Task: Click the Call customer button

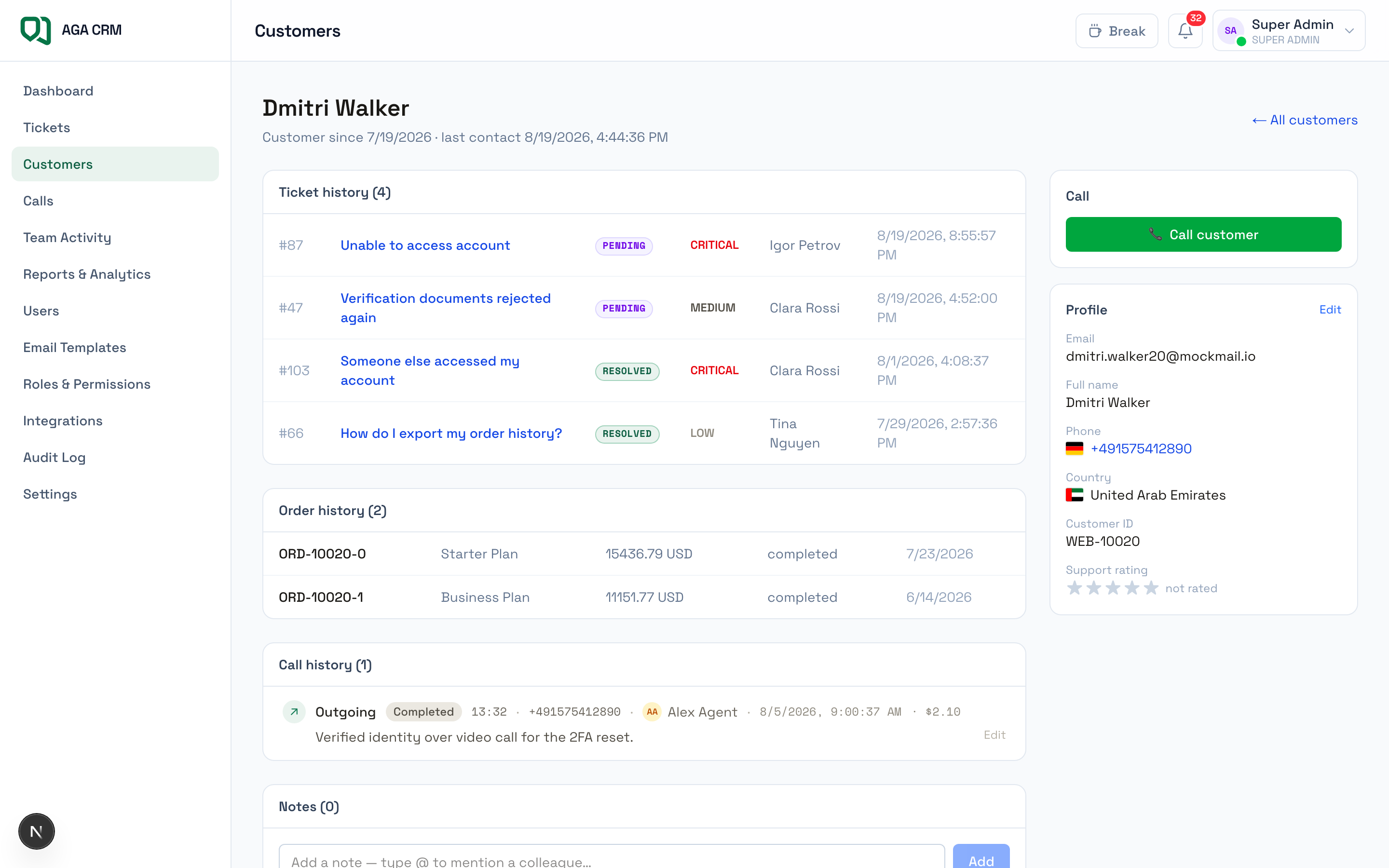Action: (1203, 234)
